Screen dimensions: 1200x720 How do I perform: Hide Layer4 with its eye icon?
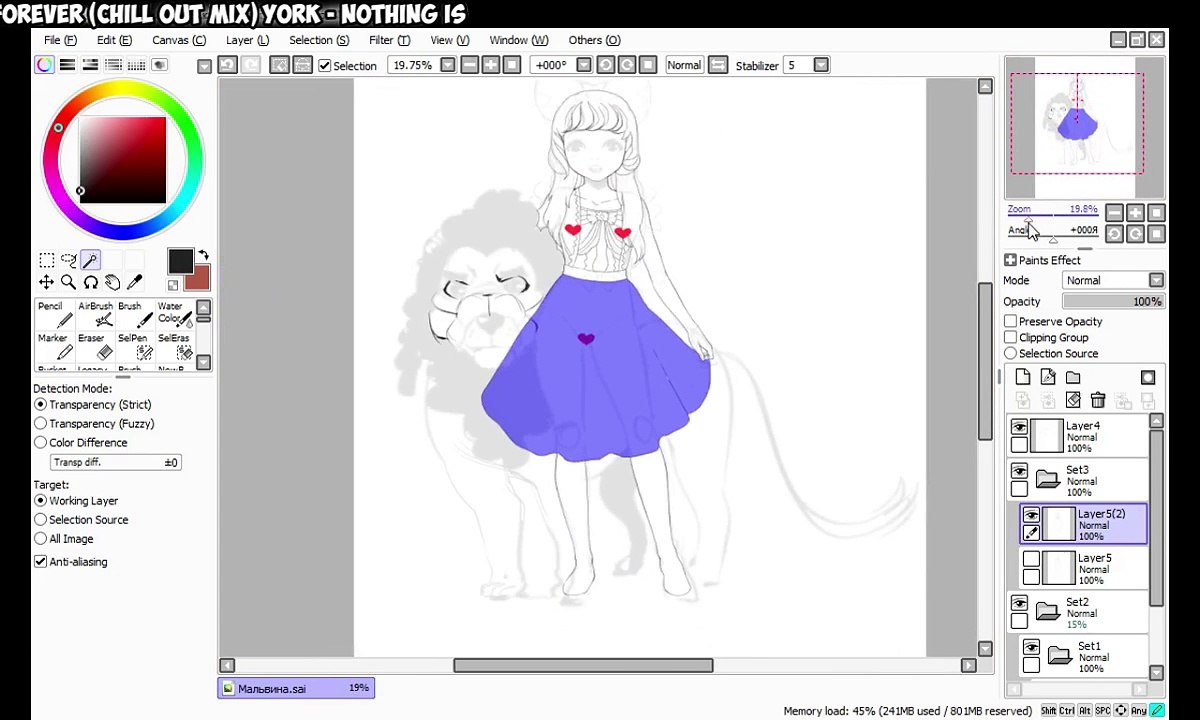[x=1019, y=427]
